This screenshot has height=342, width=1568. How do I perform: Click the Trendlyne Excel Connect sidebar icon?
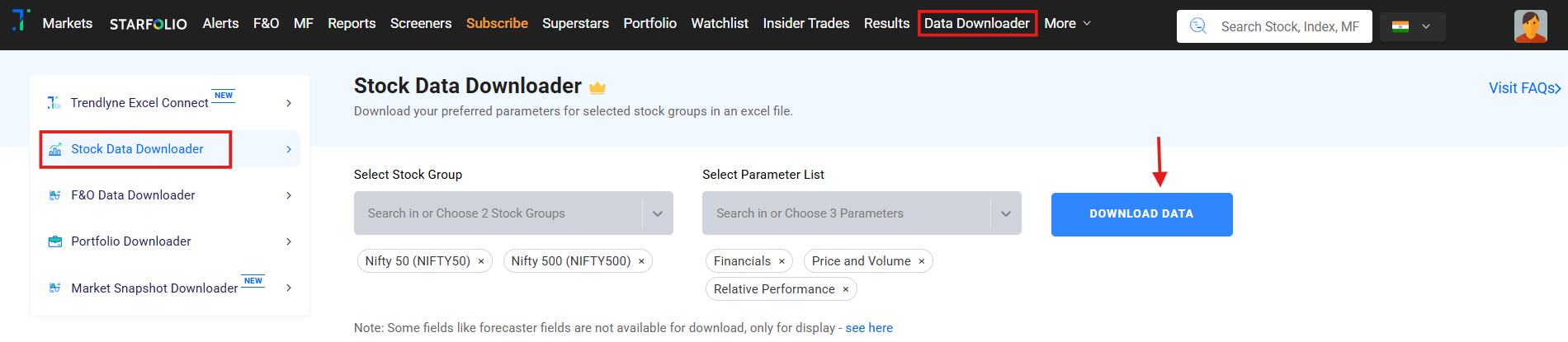(x=54, y=102)
